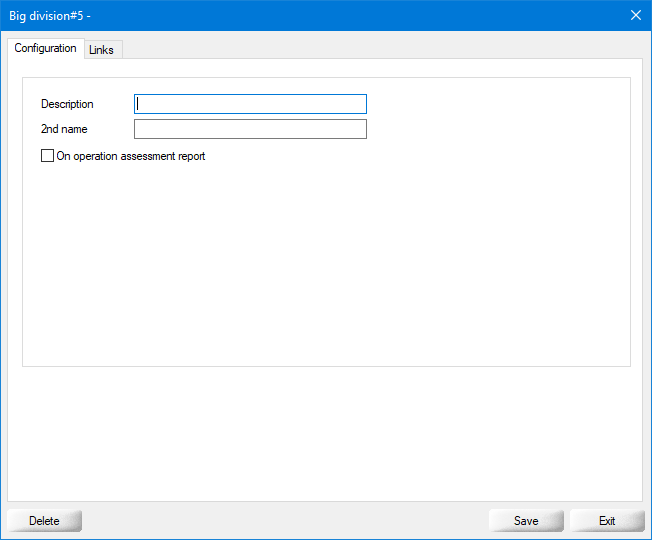This screenshot has width=652, height=540.
Task: Focus the 2nd name input box
Action: pyautogui.click(x=250, y=129)
